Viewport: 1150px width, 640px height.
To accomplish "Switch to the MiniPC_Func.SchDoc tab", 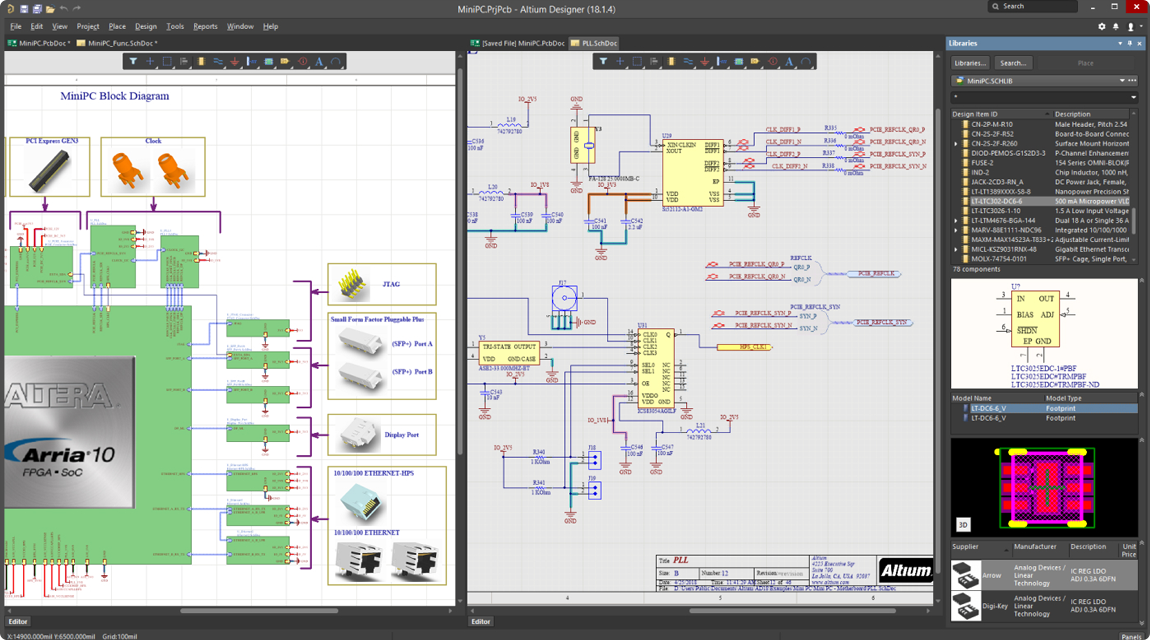I will (117, 43).
